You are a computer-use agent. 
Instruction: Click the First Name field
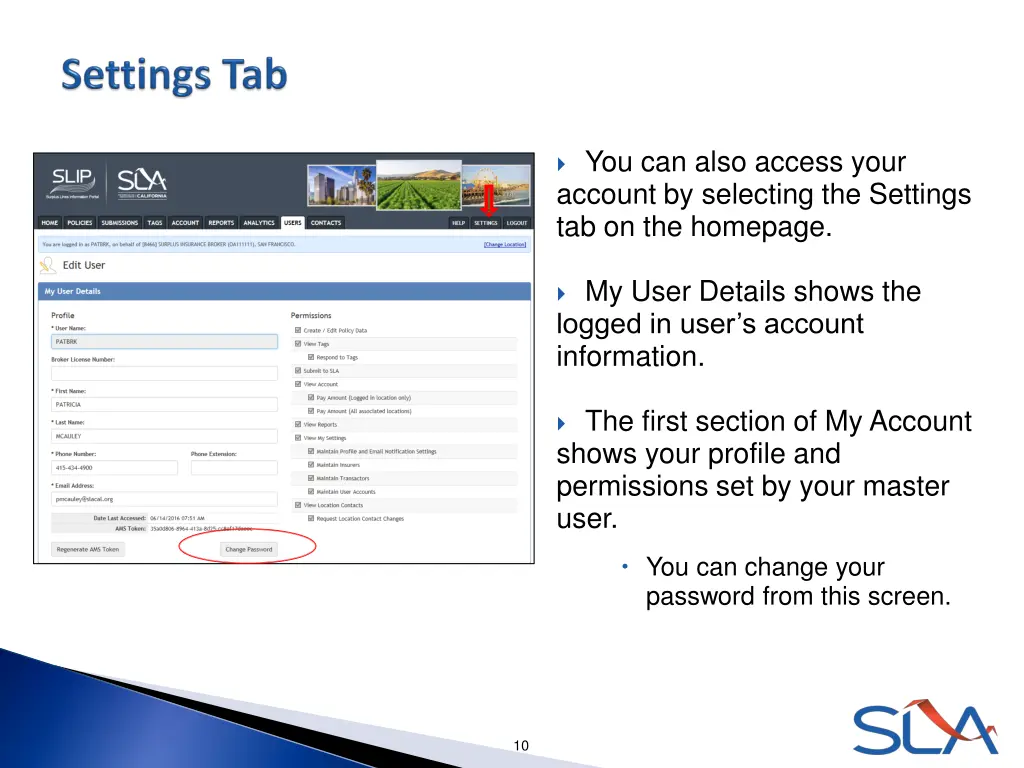pos(164,404)
